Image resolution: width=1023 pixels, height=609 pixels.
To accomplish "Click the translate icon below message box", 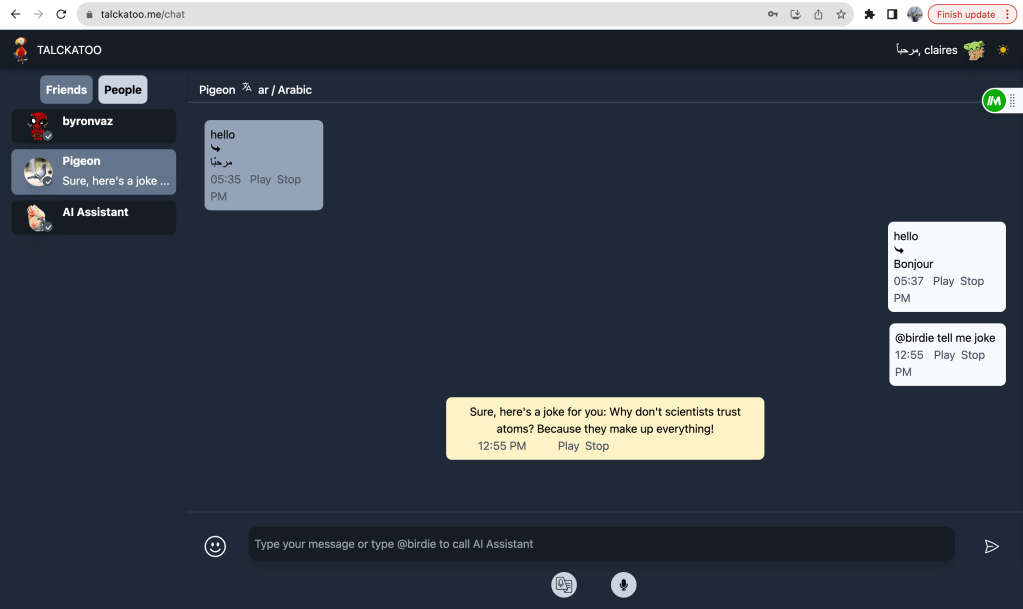I will coord(564,585).
